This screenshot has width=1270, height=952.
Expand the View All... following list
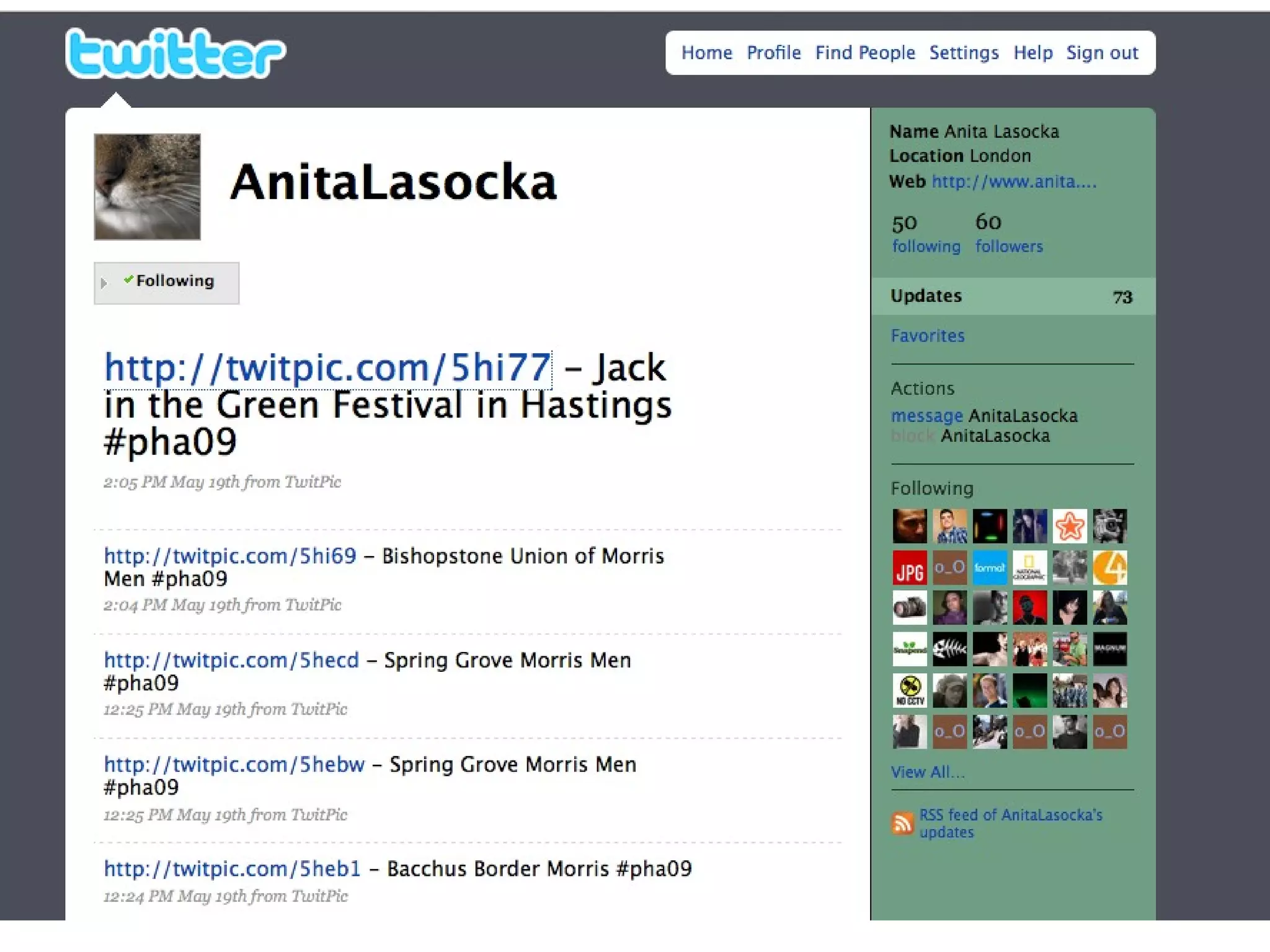[x=927, y=772]
